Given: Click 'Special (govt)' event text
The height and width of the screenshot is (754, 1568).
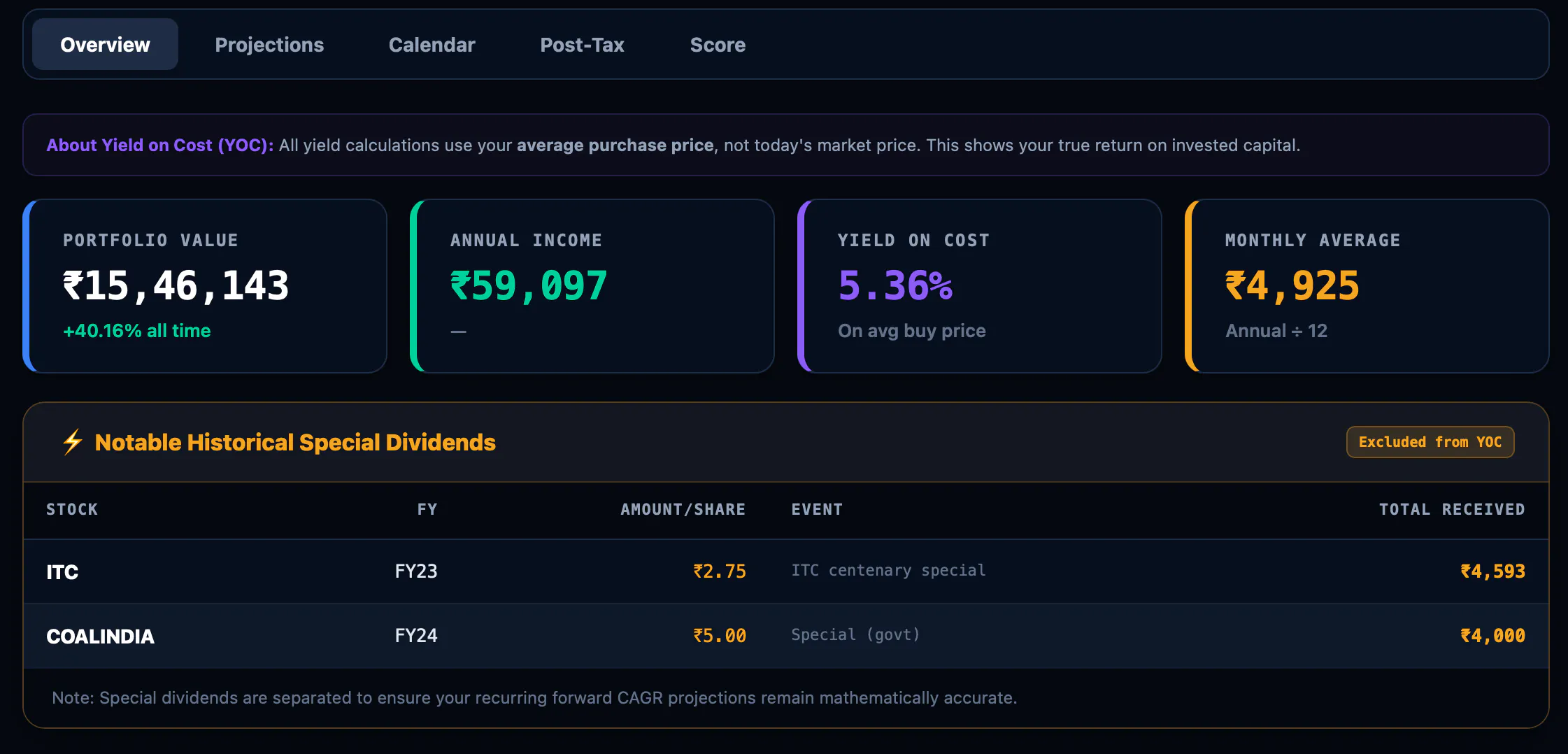Looking at the screenshot, I should (855, 634).
